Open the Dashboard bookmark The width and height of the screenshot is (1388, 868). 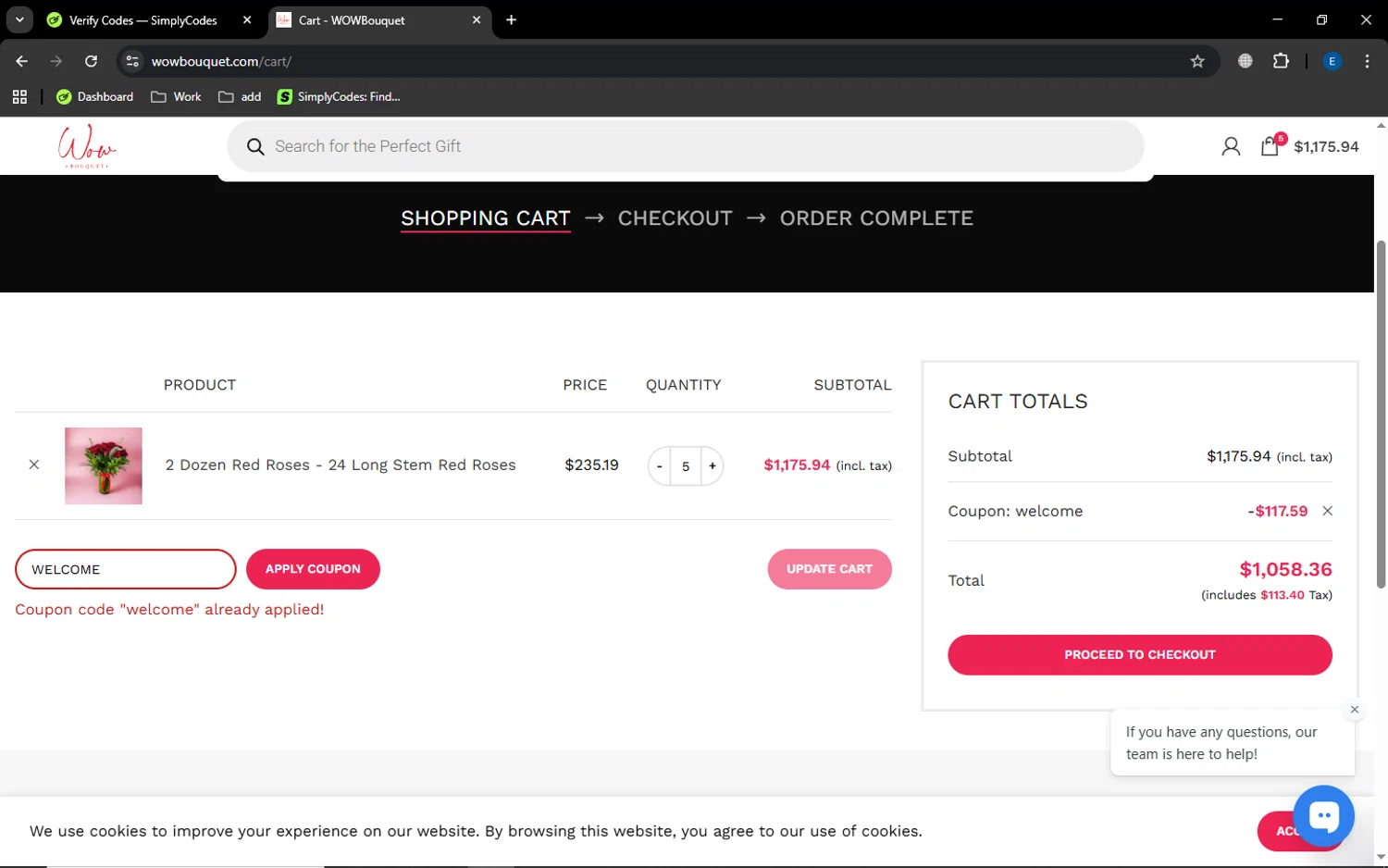pyautogui.click(x=95, y=96)
